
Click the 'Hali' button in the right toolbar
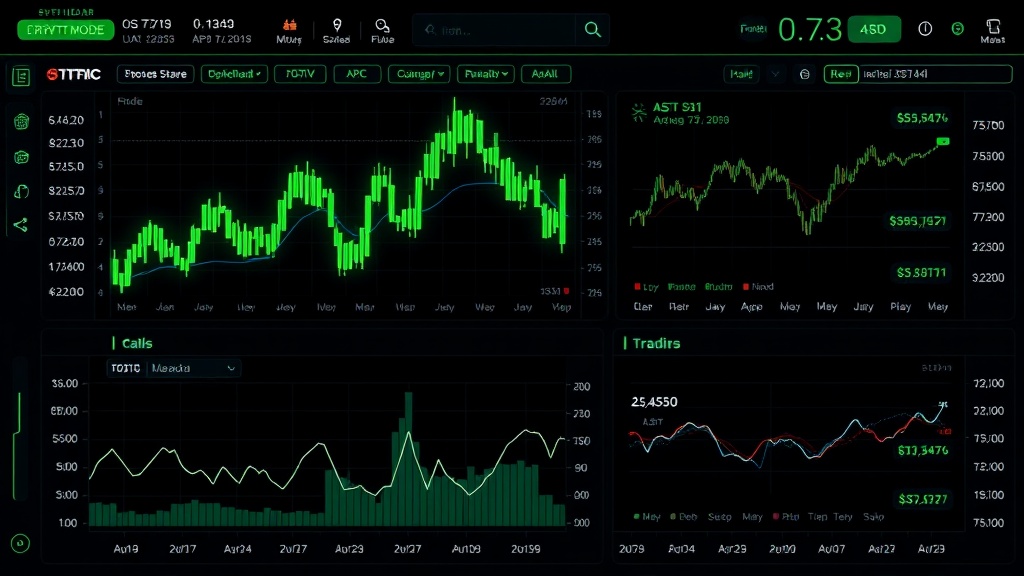tap(741, 74)
